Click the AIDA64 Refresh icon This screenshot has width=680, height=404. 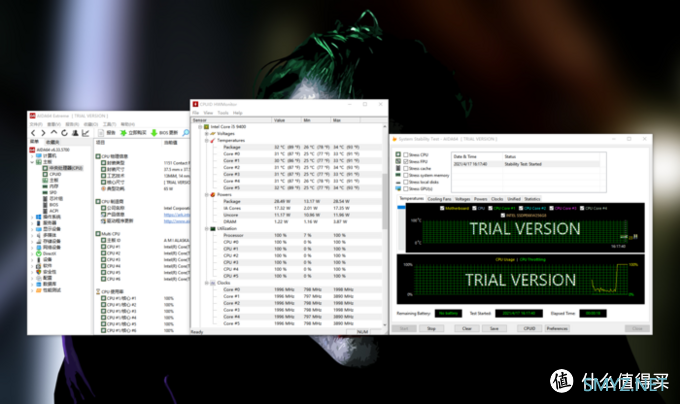[x=64, y=133]
